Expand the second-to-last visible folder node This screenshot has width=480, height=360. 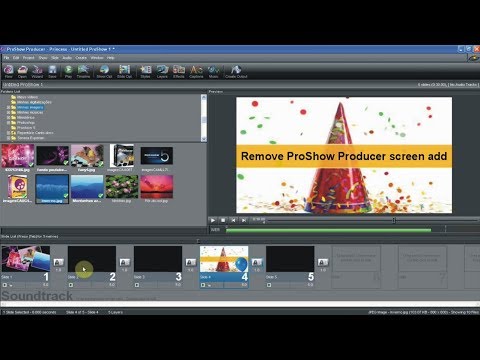8,133
